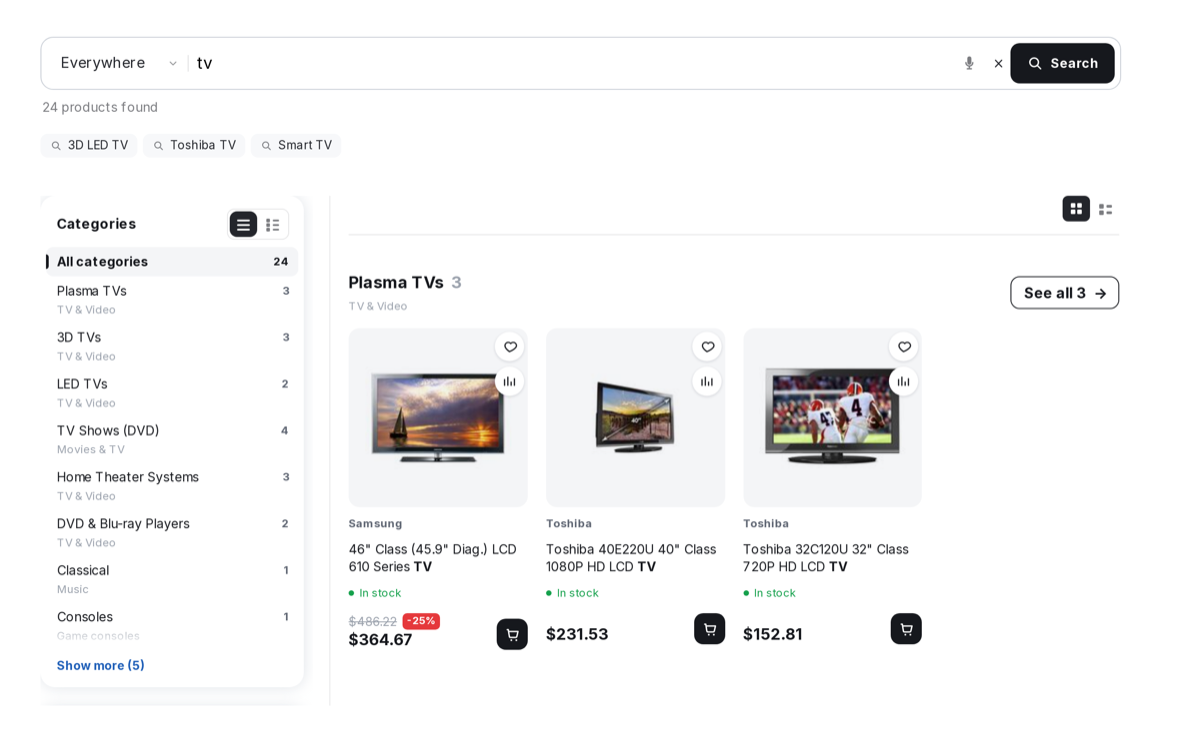This screenshot has width=1200, height=746.
Task: Click the -25% discount badge
Action: 421,621
